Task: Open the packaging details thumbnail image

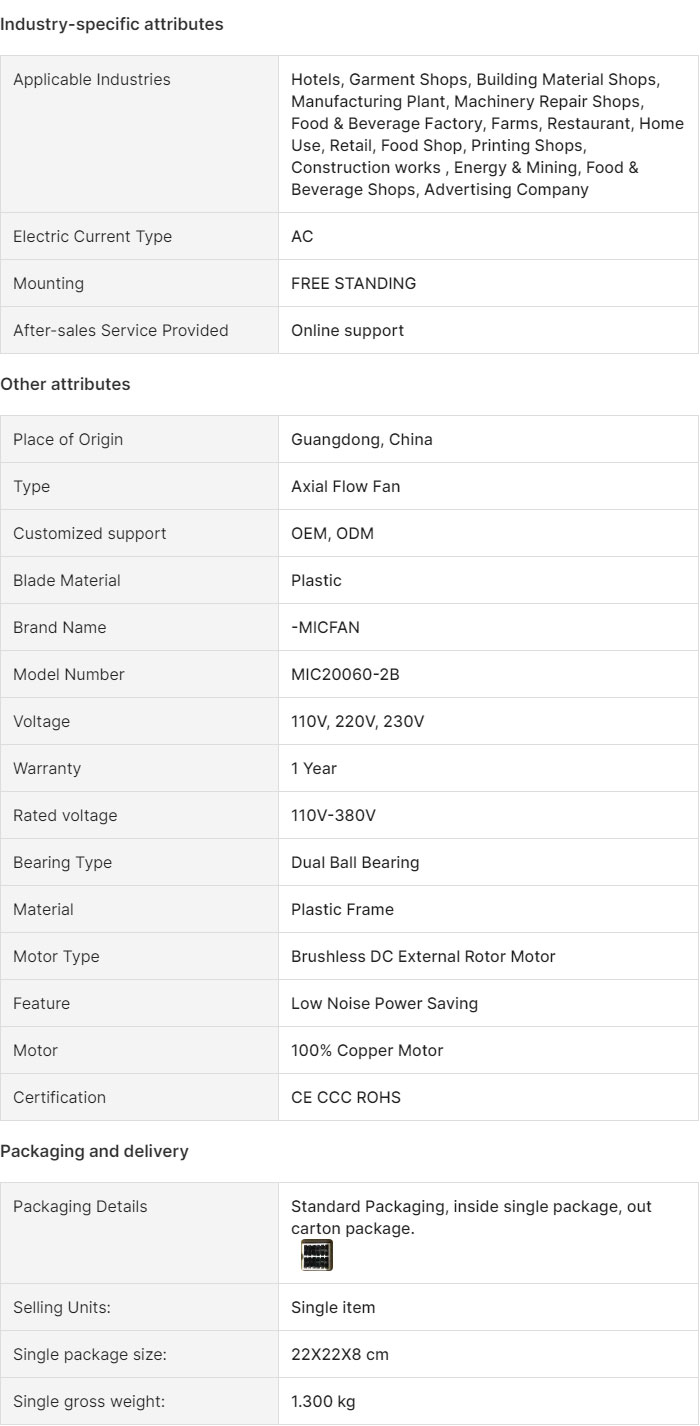Action: click(x=317, y=1255)
